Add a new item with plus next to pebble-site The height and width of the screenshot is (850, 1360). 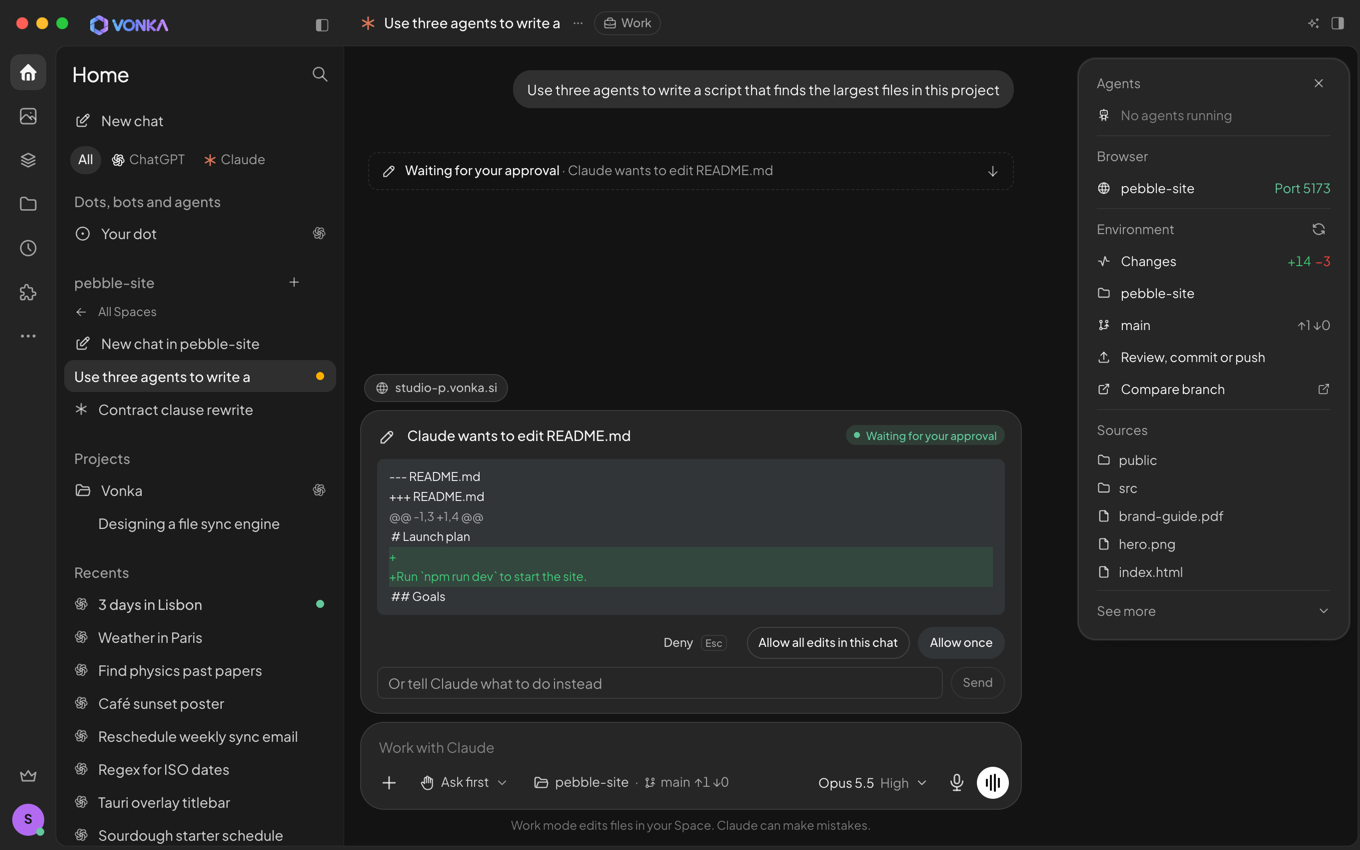click(x=294, y=282)
